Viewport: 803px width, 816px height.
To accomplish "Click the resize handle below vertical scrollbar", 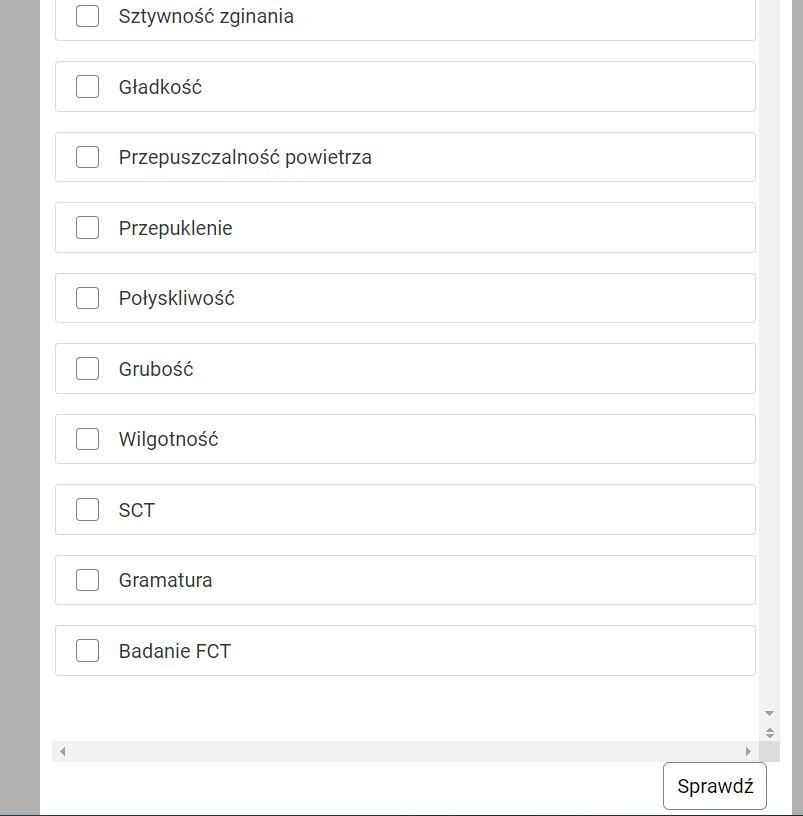I will pos(769,733).
